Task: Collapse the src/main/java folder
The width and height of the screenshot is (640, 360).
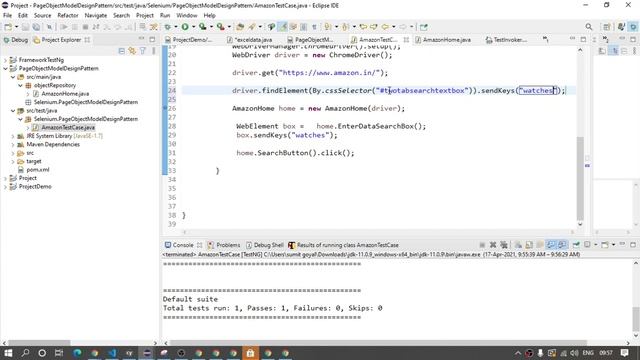Action: [13, 77]
